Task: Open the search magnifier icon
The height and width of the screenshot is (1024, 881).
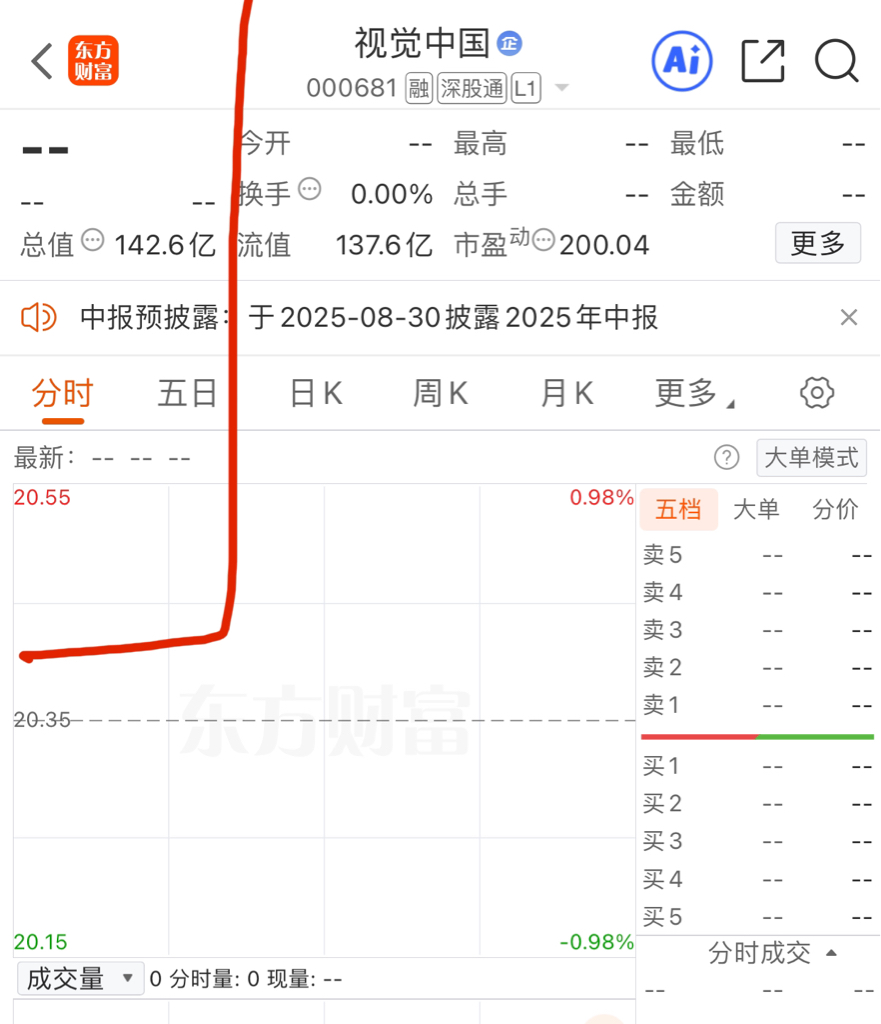Action: coord(837,61)
